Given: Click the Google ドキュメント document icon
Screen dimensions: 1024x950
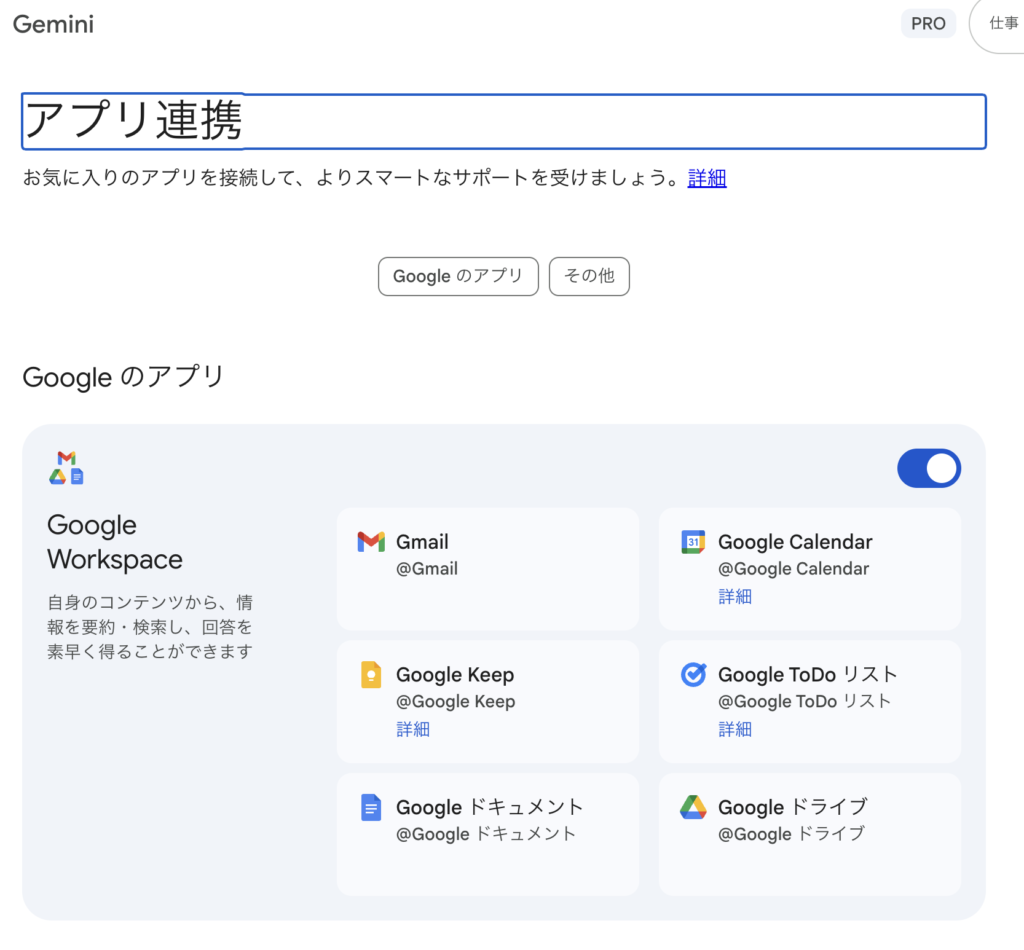Looking at the screenshot, I should [371, 807].
